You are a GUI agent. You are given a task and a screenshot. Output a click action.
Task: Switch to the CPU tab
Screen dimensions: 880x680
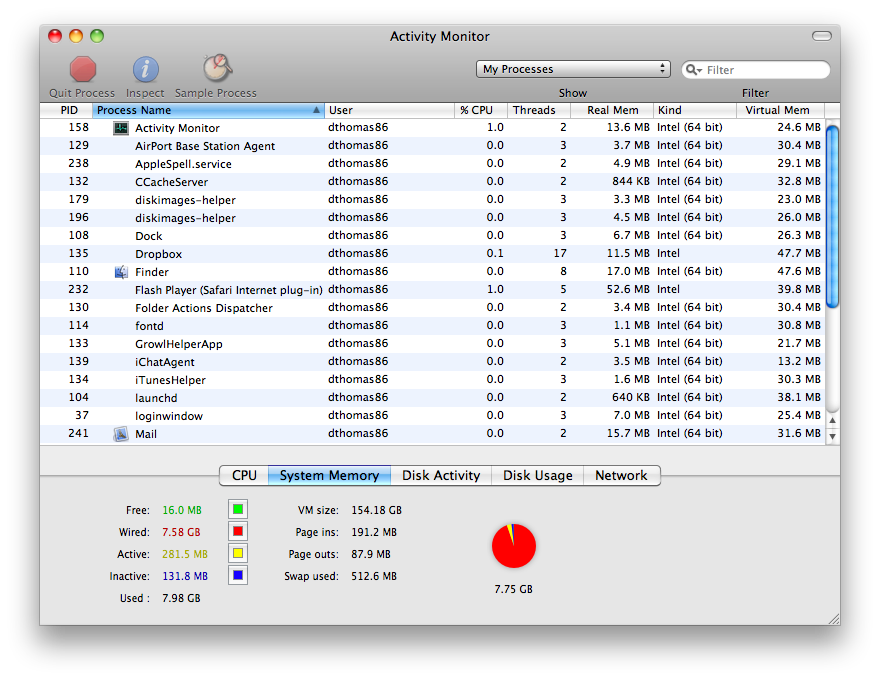click(244, 475)
